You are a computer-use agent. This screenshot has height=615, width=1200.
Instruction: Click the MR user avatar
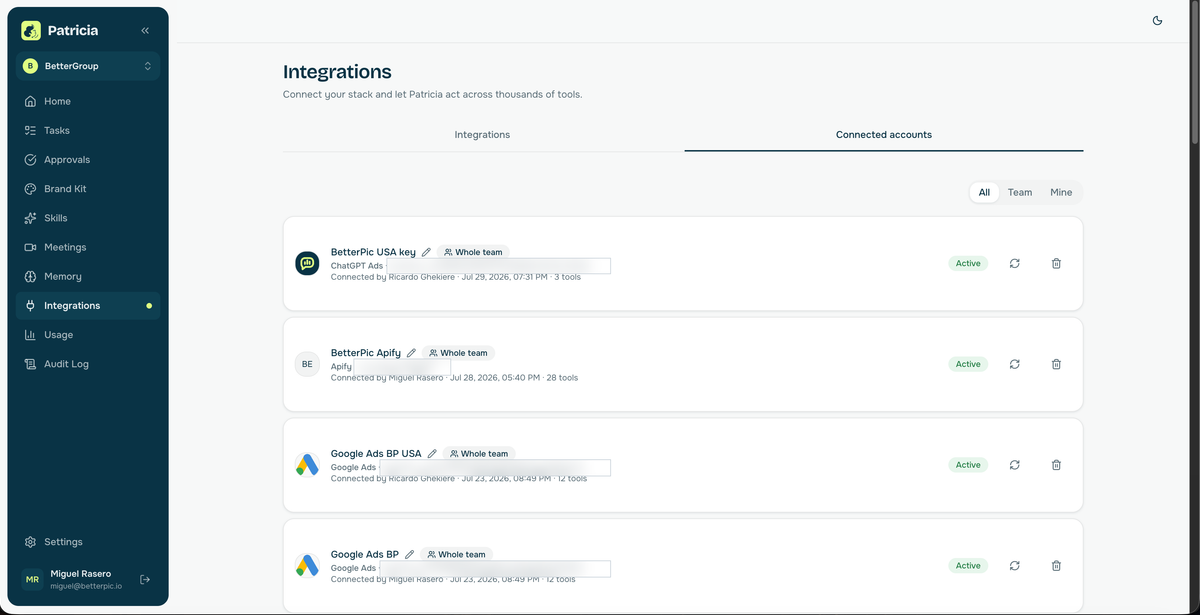(x=32, y=580)
